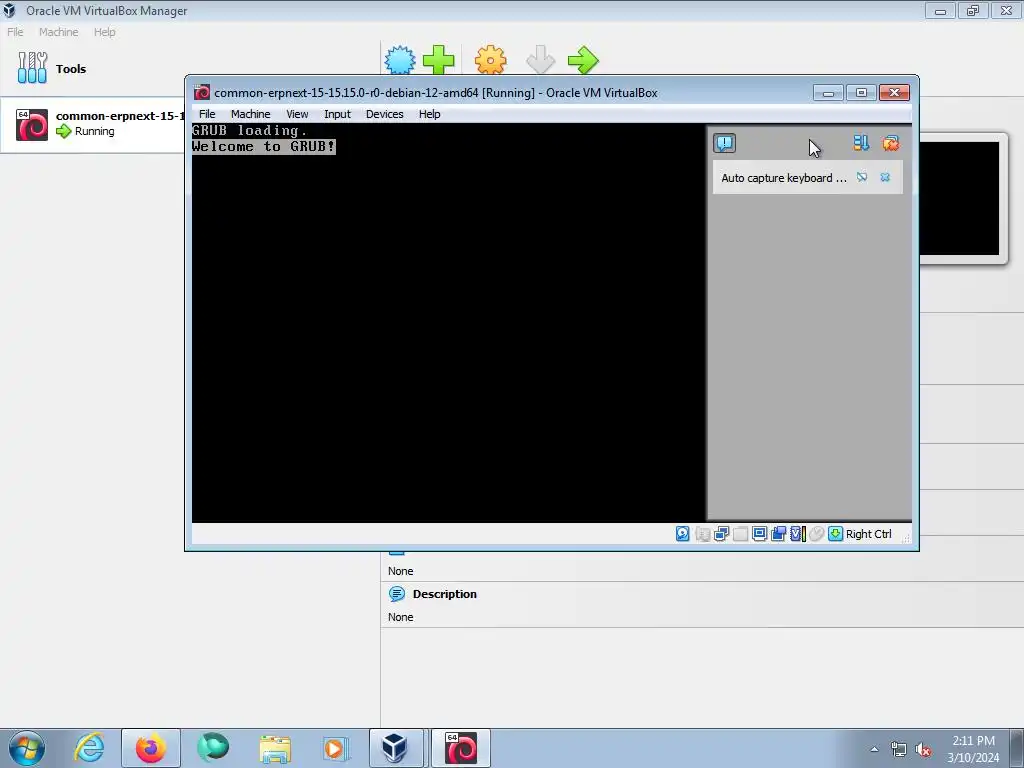Click the muted volume tray icon
Screen dimensions: 1024x768
(923, 750)
